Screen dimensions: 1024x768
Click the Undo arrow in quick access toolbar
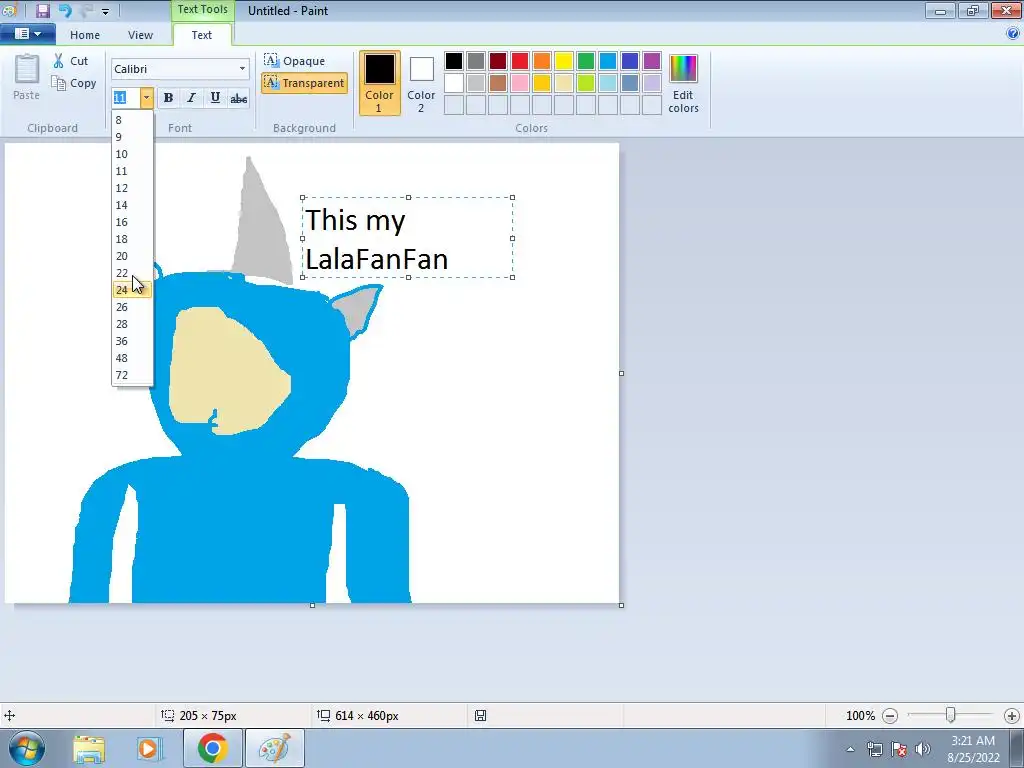tap(65, 10)
